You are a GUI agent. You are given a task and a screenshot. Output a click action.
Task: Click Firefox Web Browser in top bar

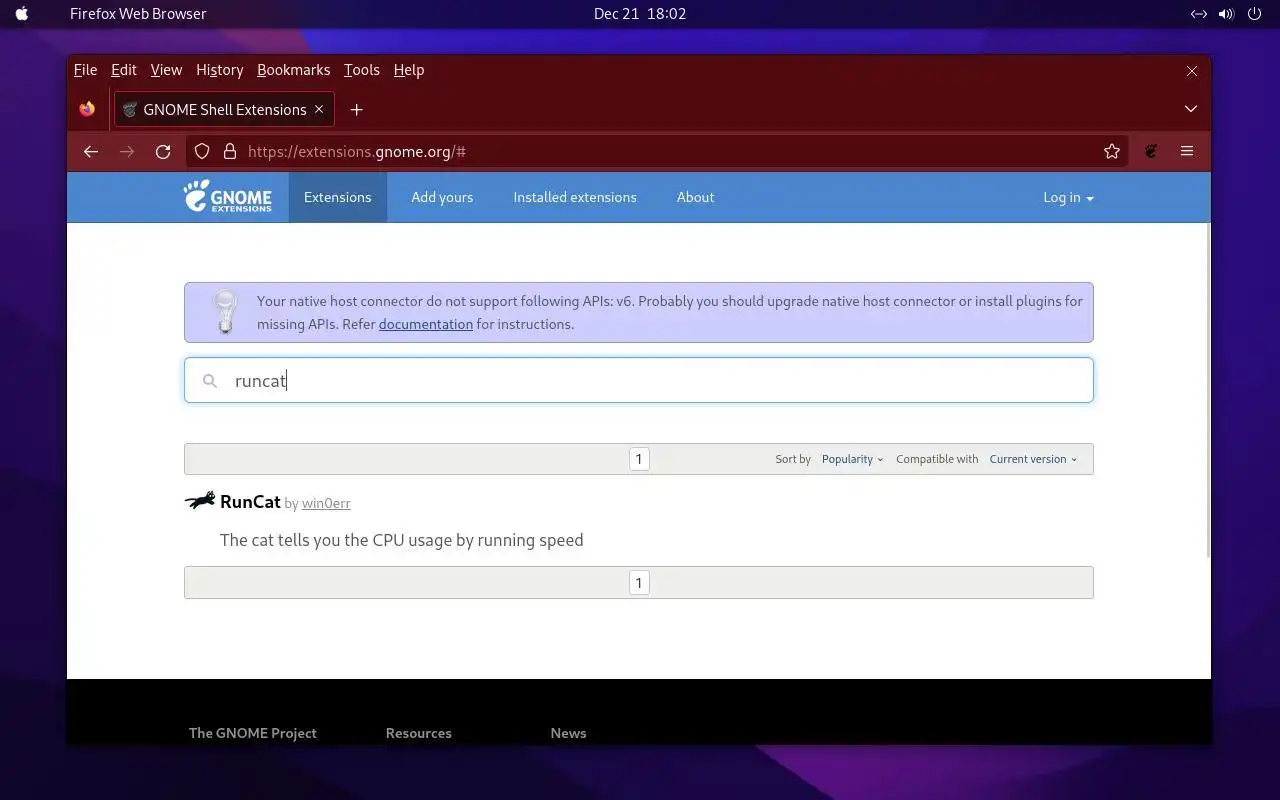(138, 14)
